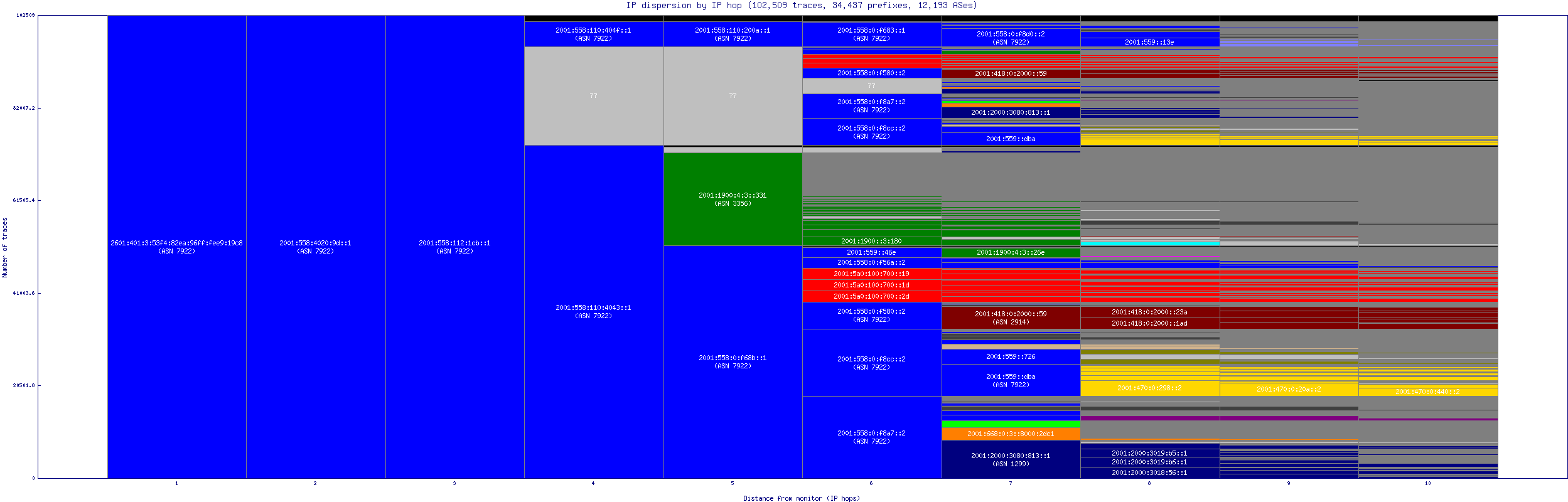Select the maroon 2001:418:0:2000::23a segment

coord(1149,312)
